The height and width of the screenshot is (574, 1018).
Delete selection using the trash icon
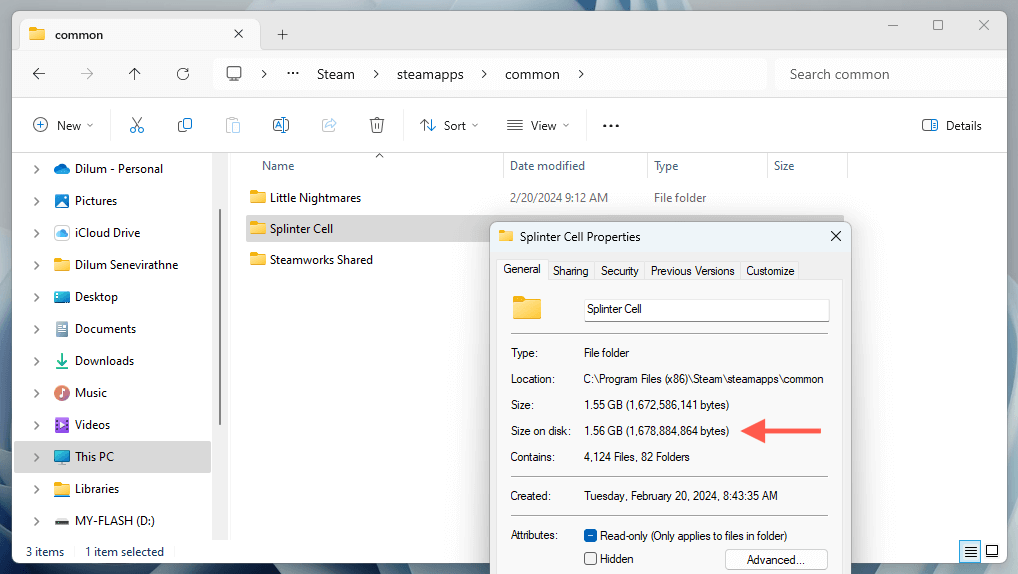(377, 125)
